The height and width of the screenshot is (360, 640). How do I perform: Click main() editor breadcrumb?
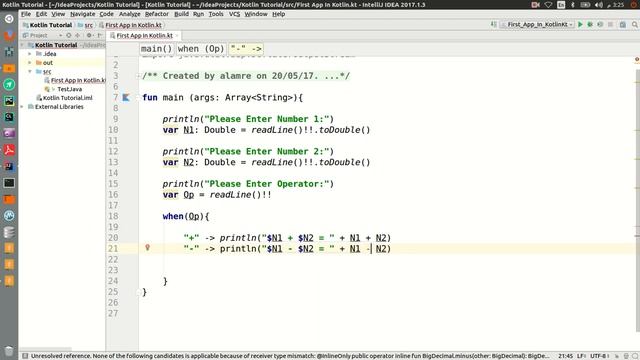(156, 49)
